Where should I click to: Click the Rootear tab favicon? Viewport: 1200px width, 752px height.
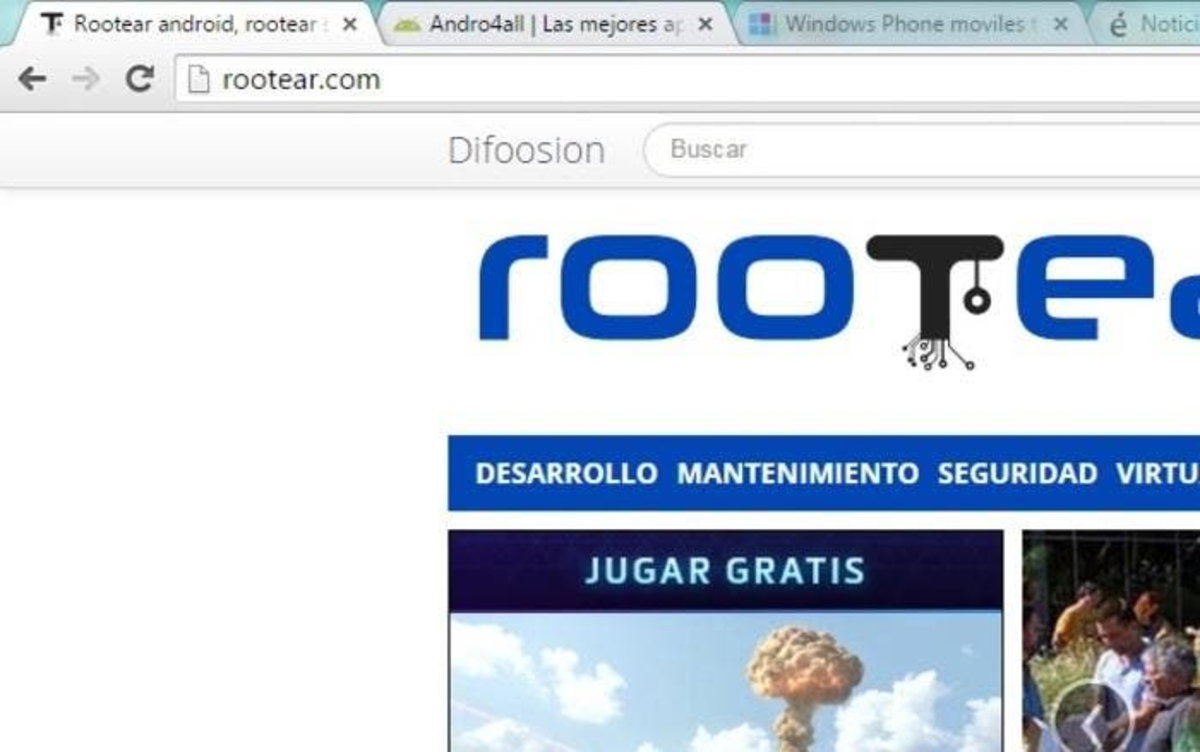(52, 24)
